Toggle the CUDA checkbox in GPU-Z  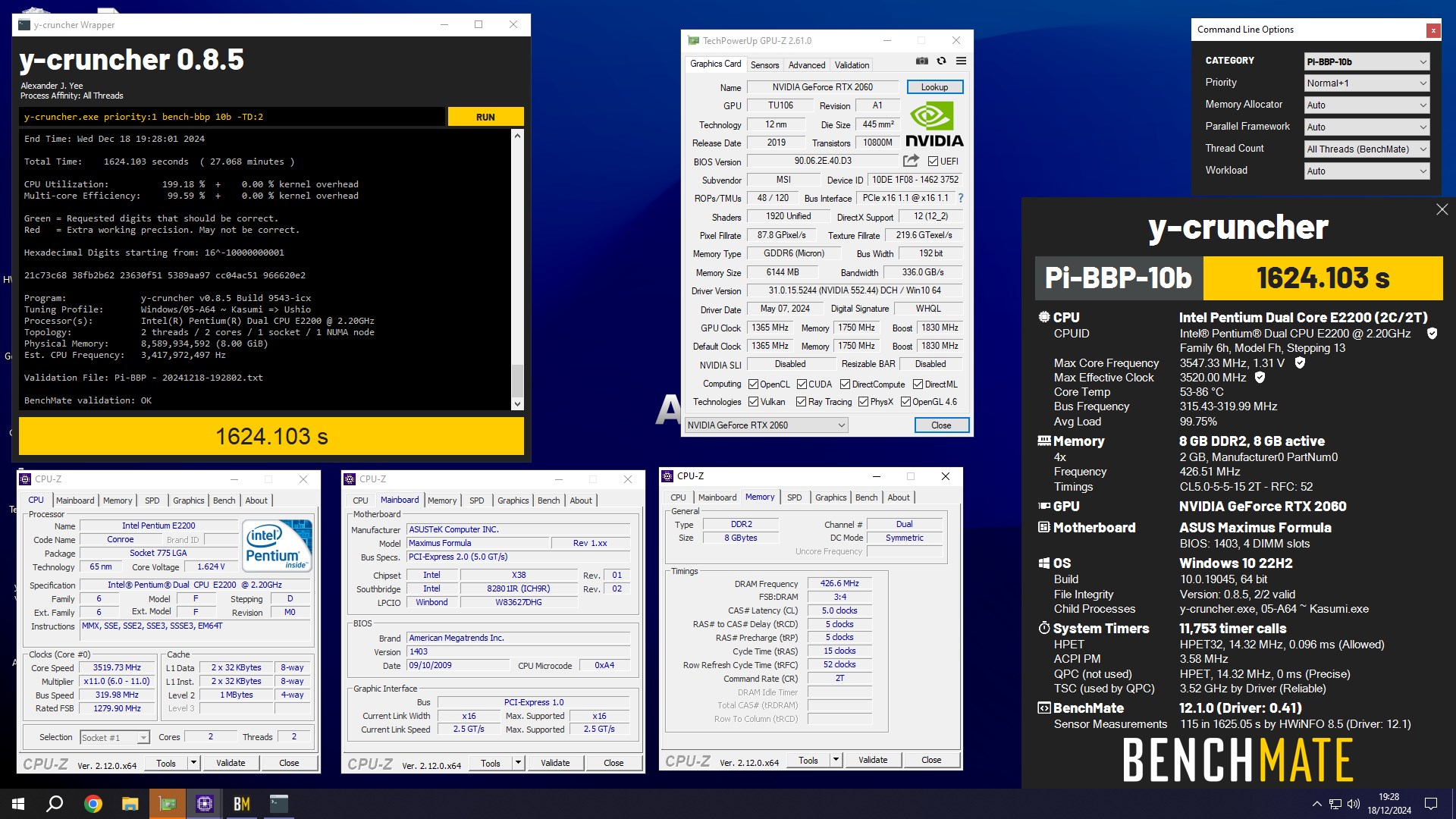(x=802, y=384)
